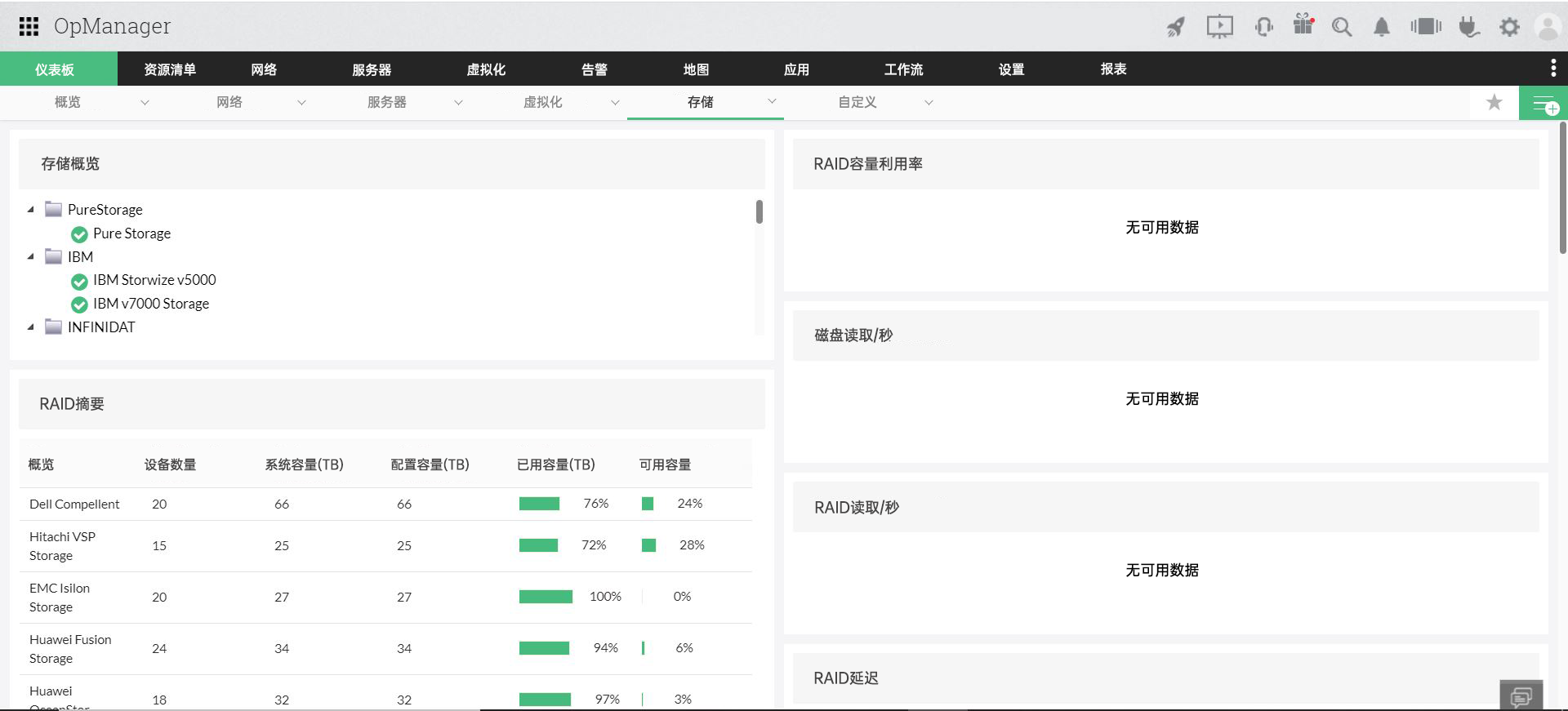The image size is (1568, 711).
Task: Click Hitachi VSP Storage row name
Action: (x=62, y=546)
